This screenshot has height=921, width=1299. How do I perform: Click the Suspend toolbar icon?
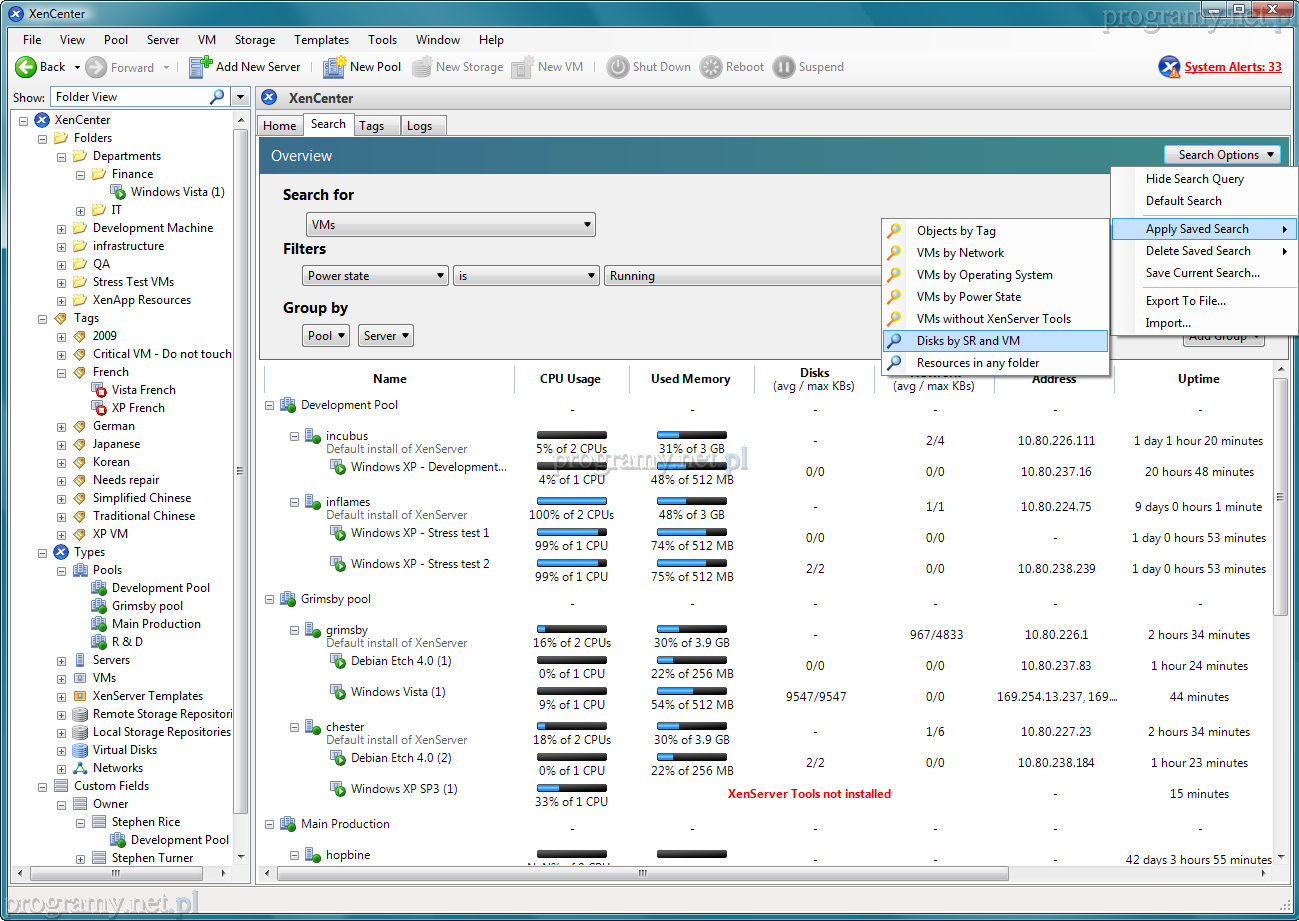[784, 67]
